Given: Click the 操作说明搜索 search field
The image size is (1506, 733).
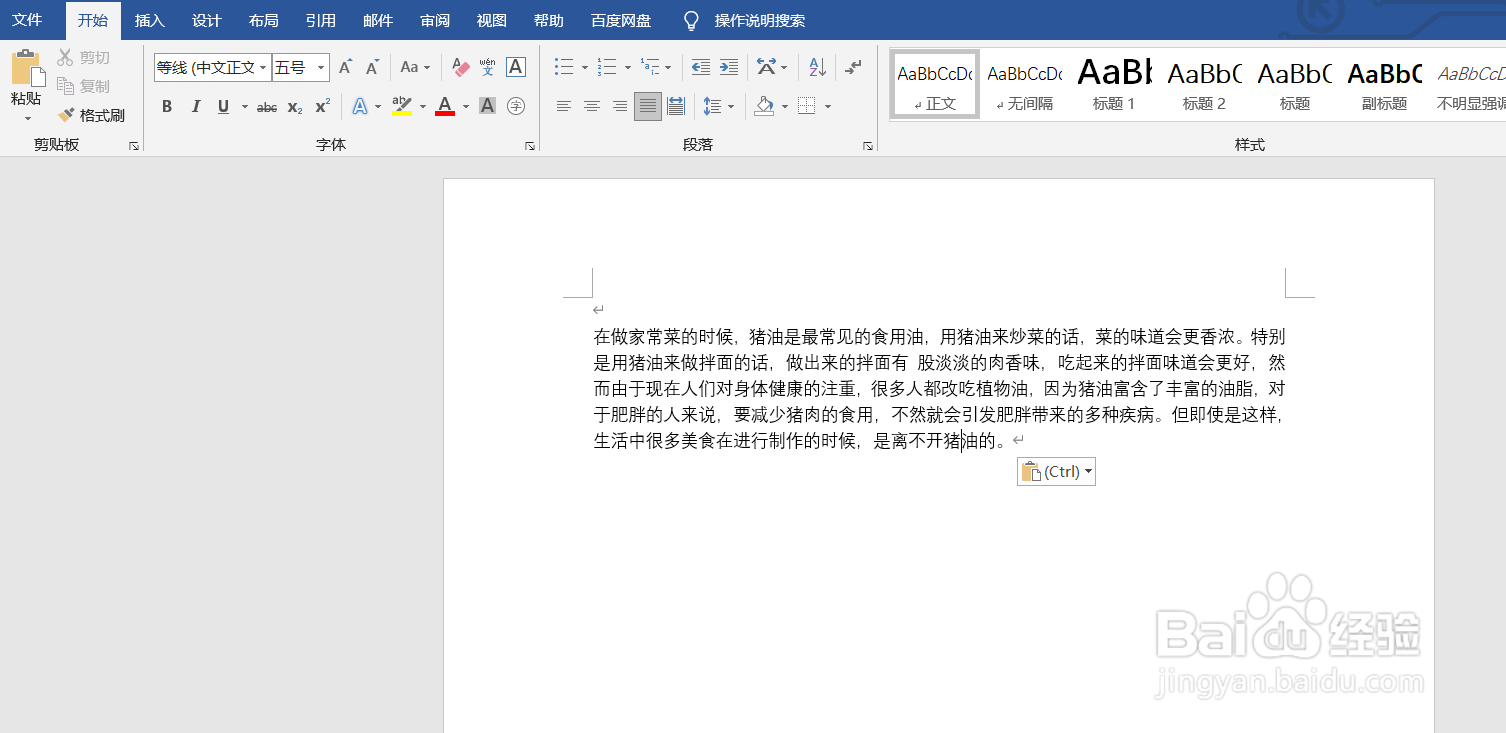Looking at the screenshot, I should coord(760,20).
